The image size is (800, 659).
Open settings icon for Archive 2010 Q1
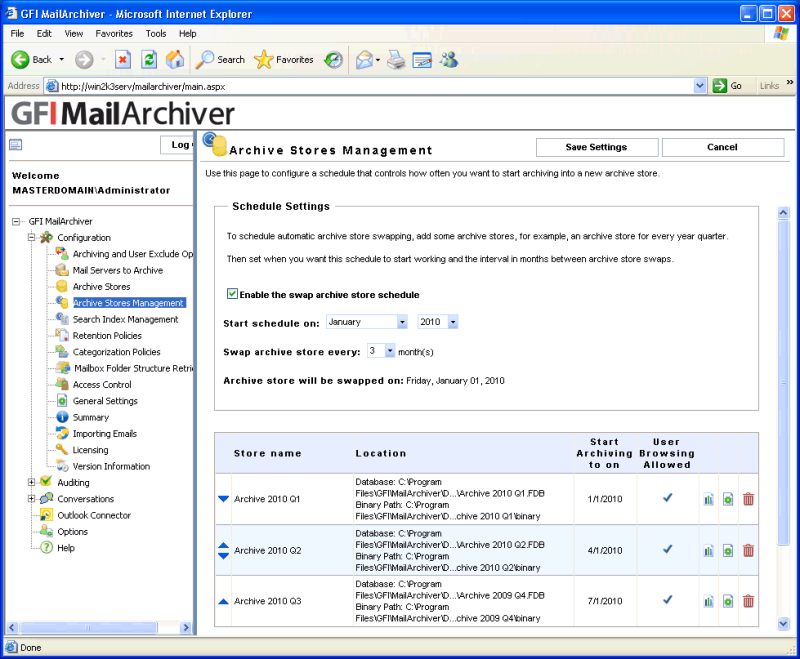point(728,499)
